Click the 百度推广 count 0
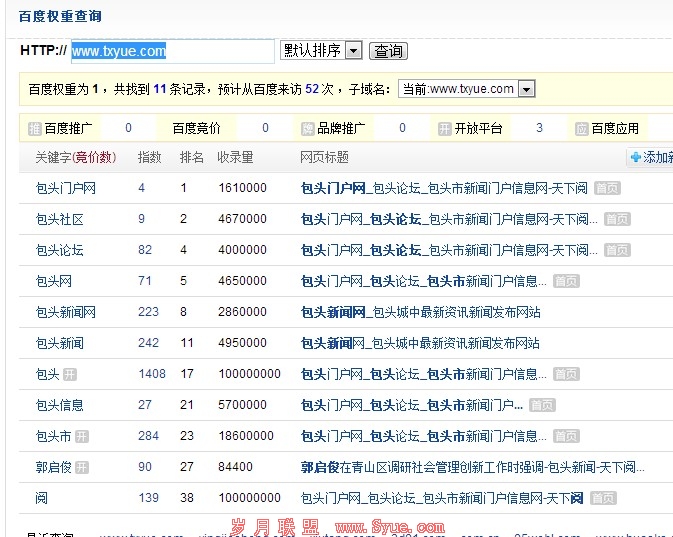The width and height of the screenshot is (673, 537). click(x=128, y=128)
